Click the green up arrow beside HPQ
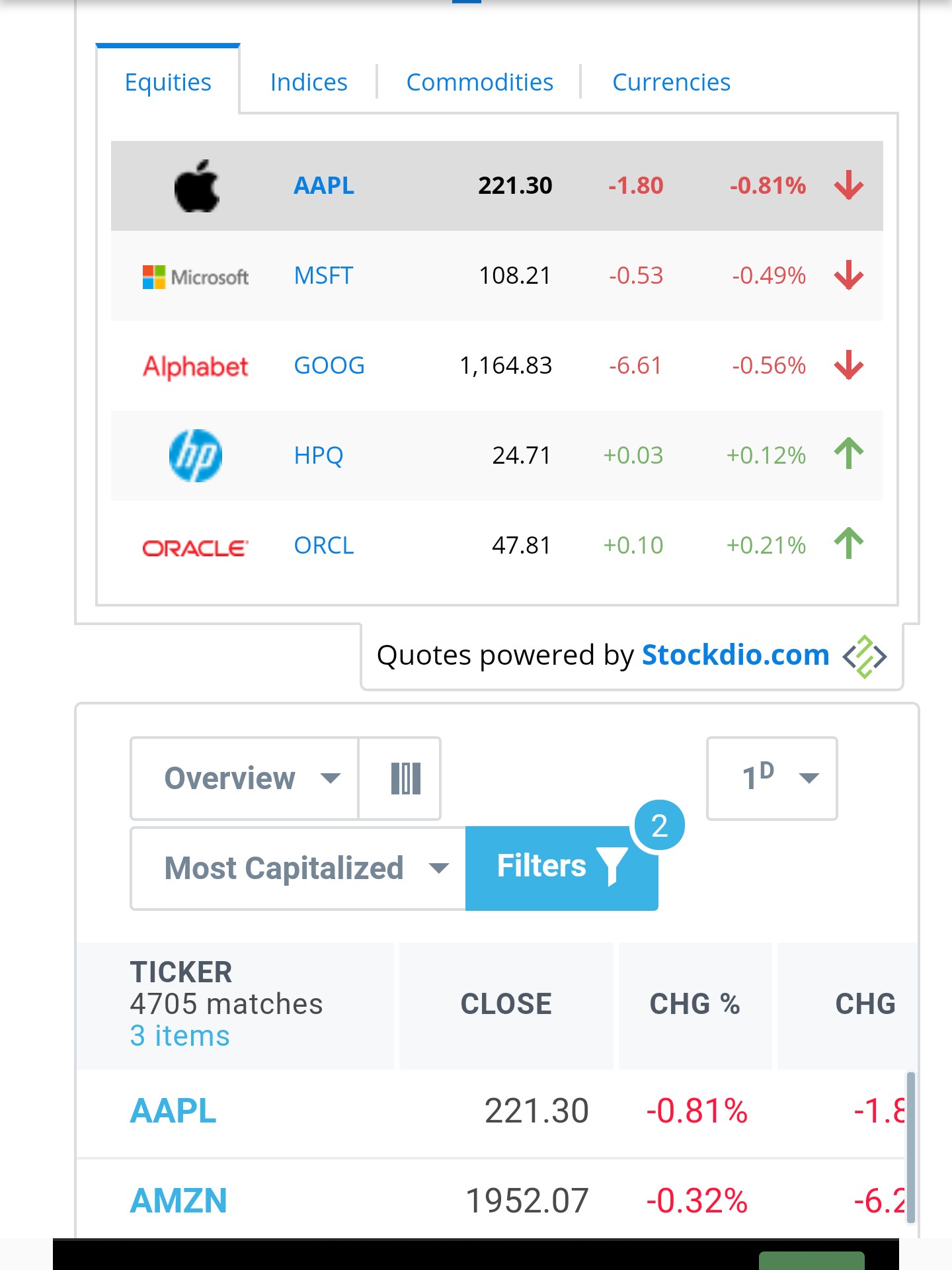 click(849, 454)
